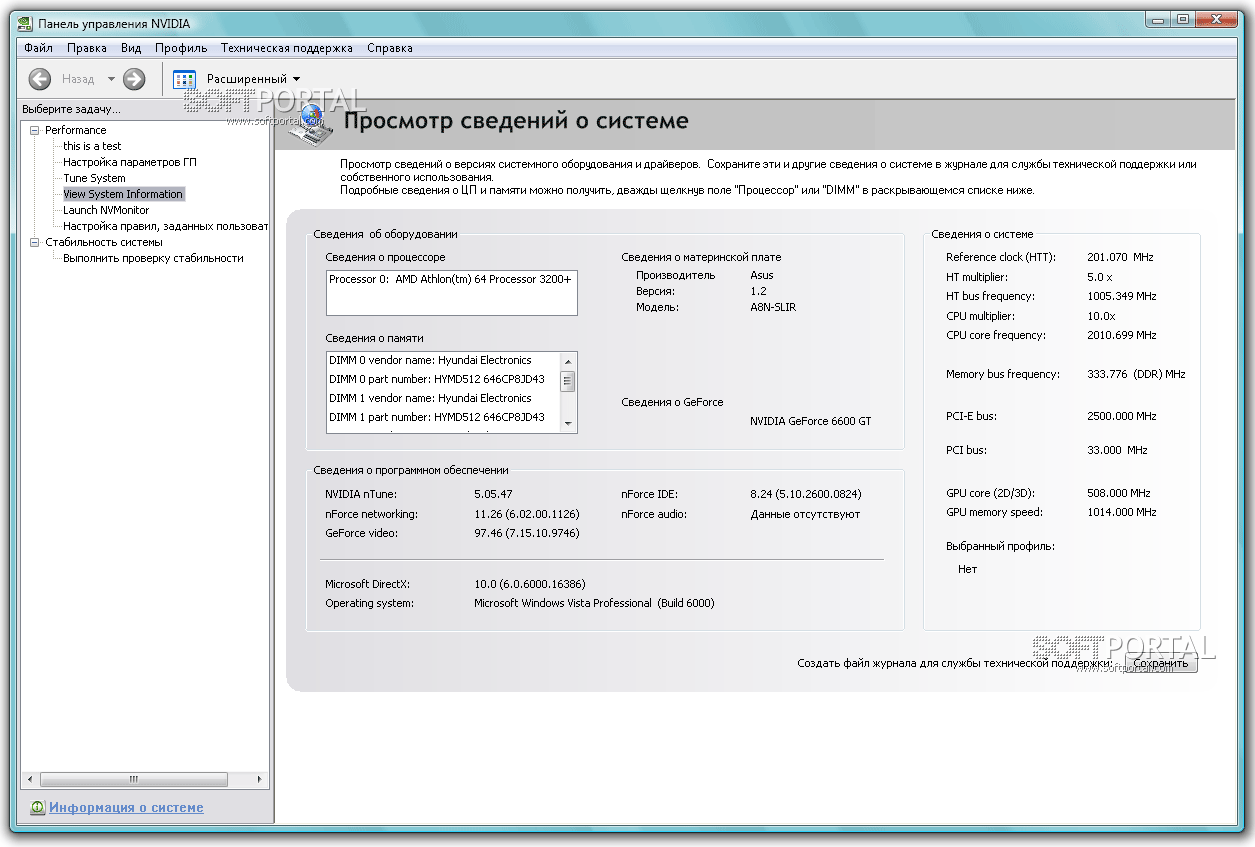Select View System Information tree item
Screen dimensions: 1255x847
pos(123,194)
